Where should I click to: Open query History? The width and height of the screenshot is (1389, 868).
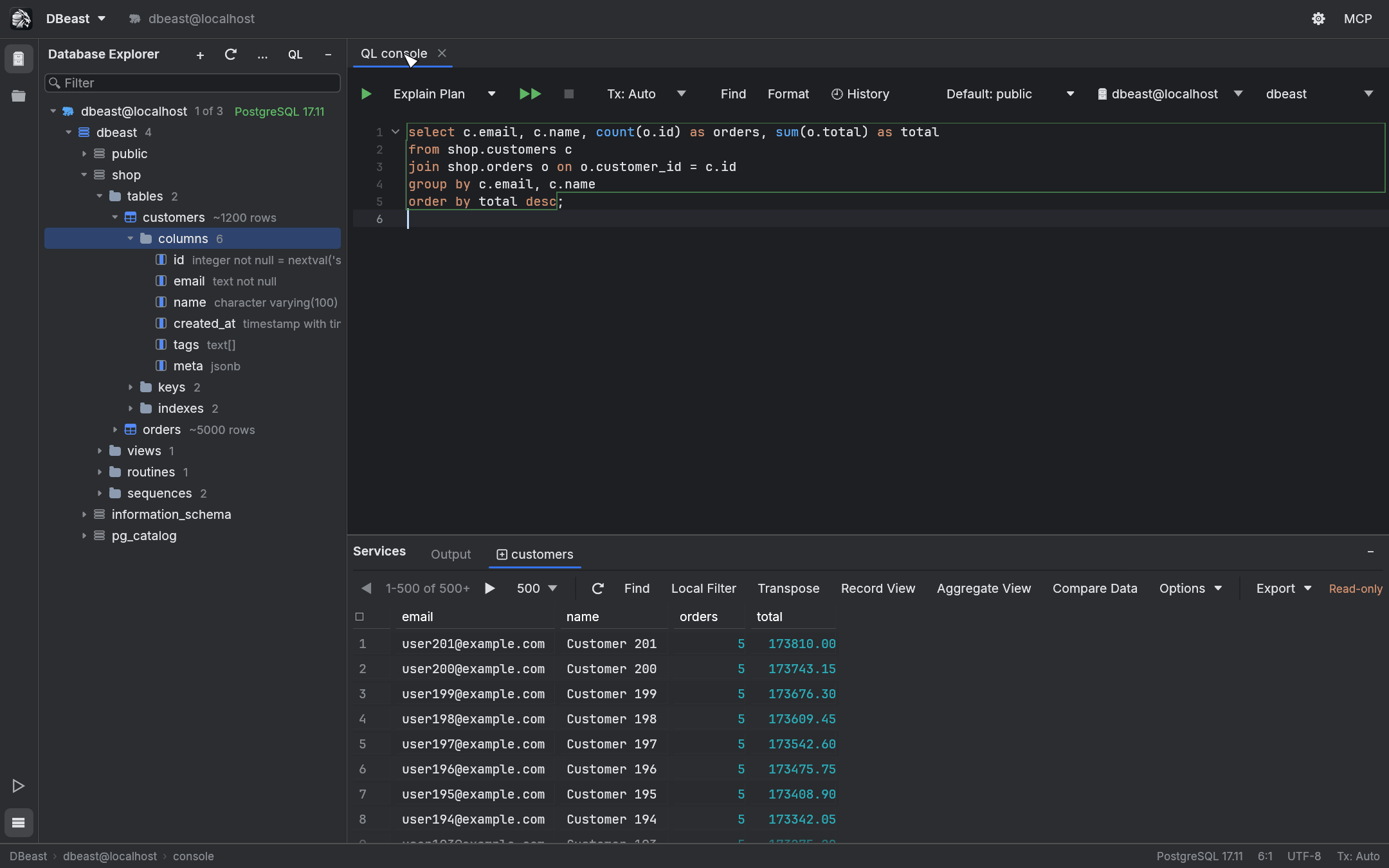point(860,94)
